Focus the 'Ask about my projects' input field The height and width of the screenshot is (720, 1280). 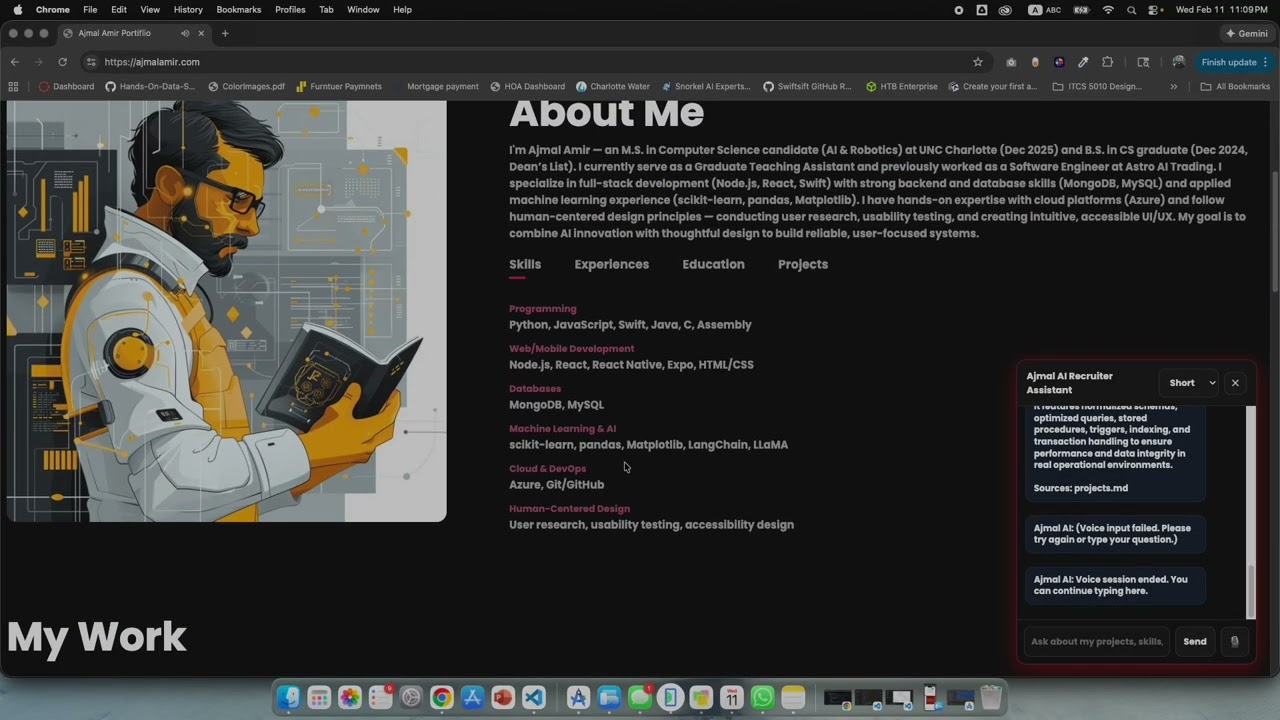pos(1097,642)
